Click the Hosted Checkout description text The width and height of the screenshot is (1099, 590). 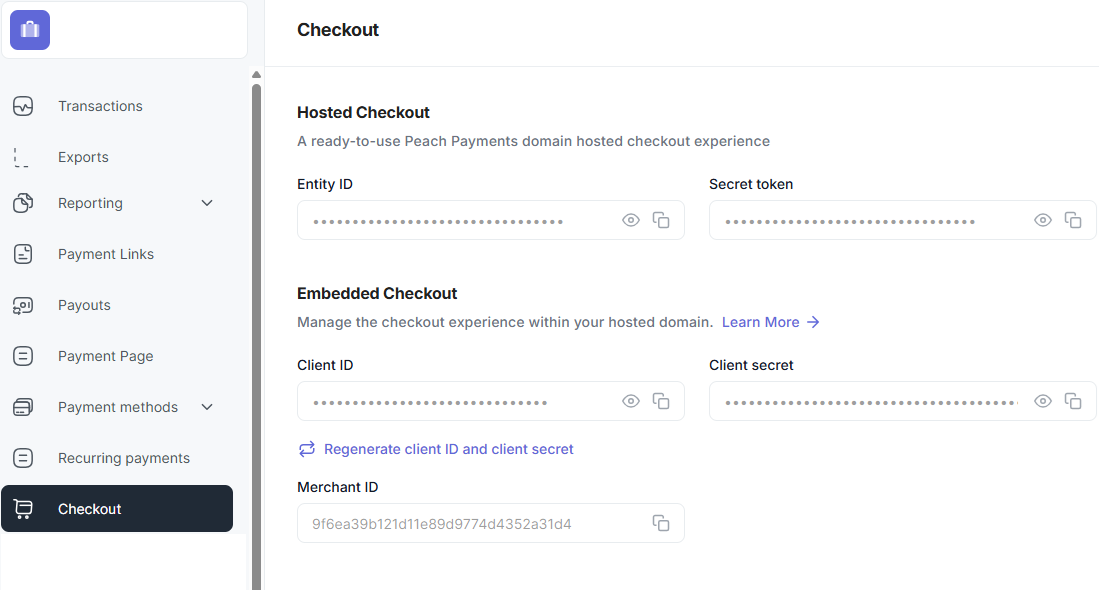point(533,142)
